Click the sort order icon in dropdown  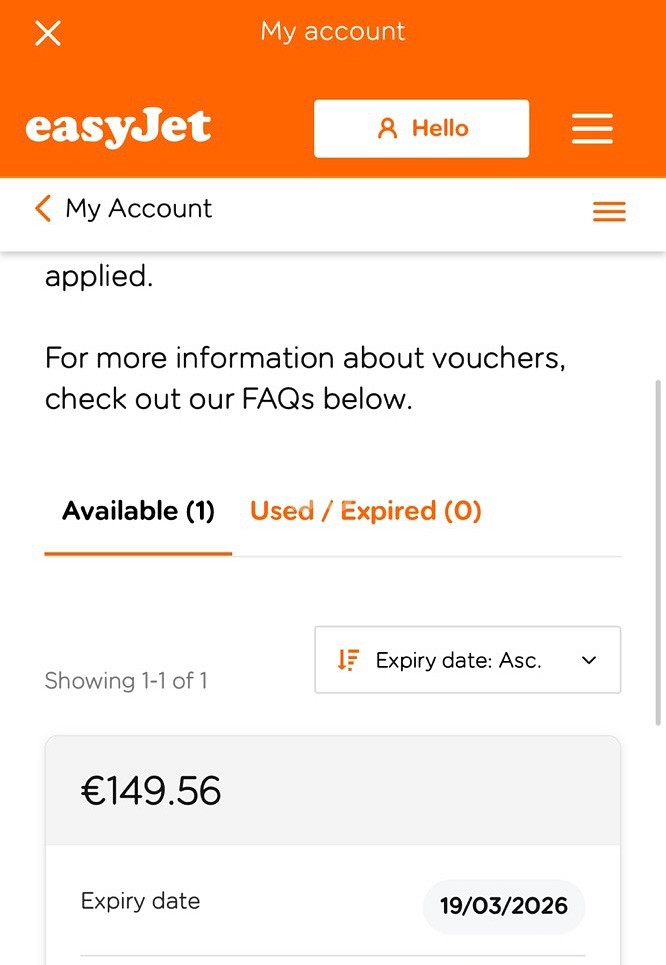click(348, 660)
